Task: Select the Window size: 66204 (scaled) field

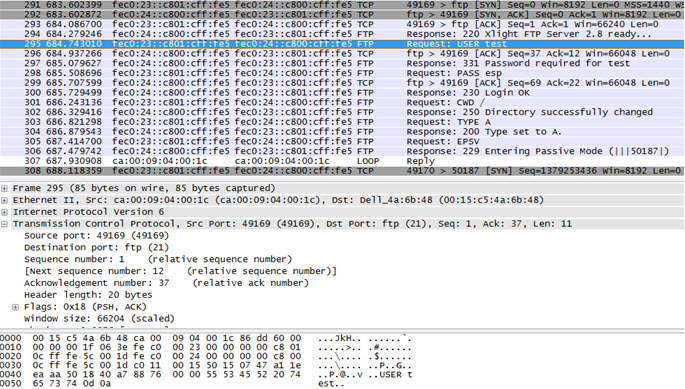Action: point(99,319)
